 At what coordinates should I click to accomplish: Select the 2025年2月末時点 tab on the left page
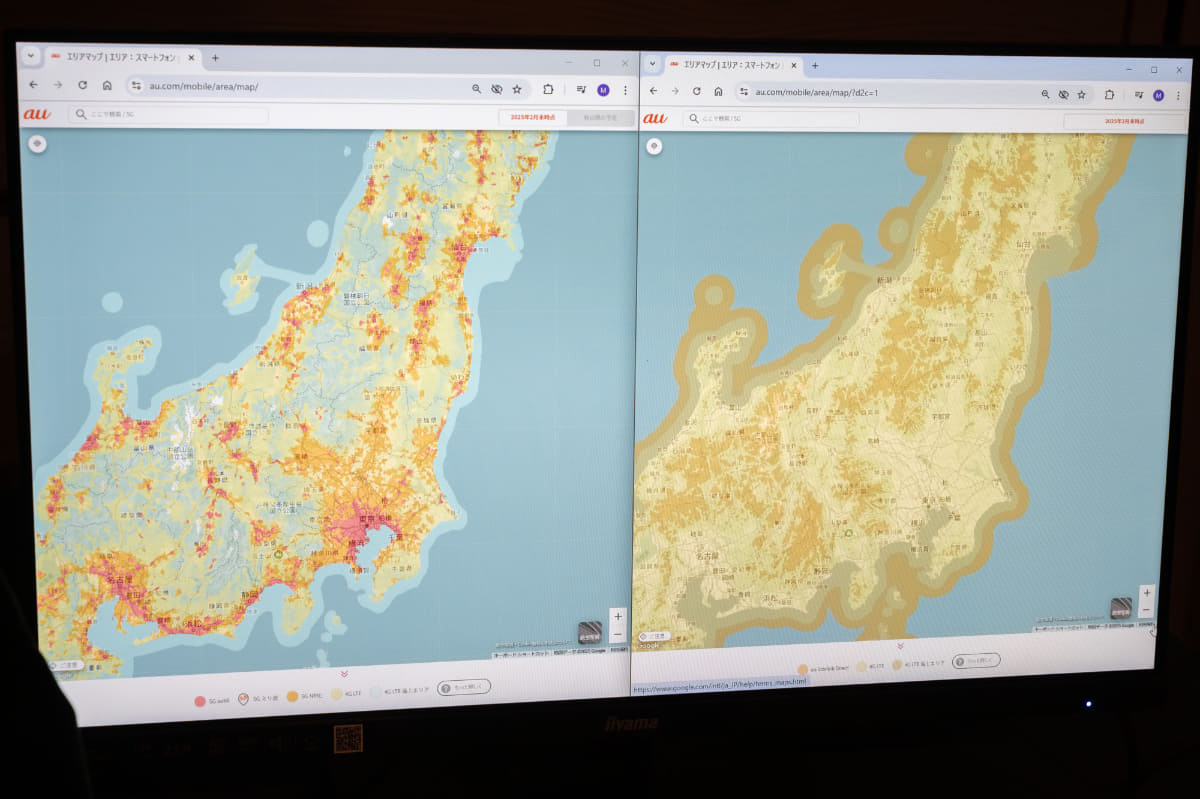(532, 117)
